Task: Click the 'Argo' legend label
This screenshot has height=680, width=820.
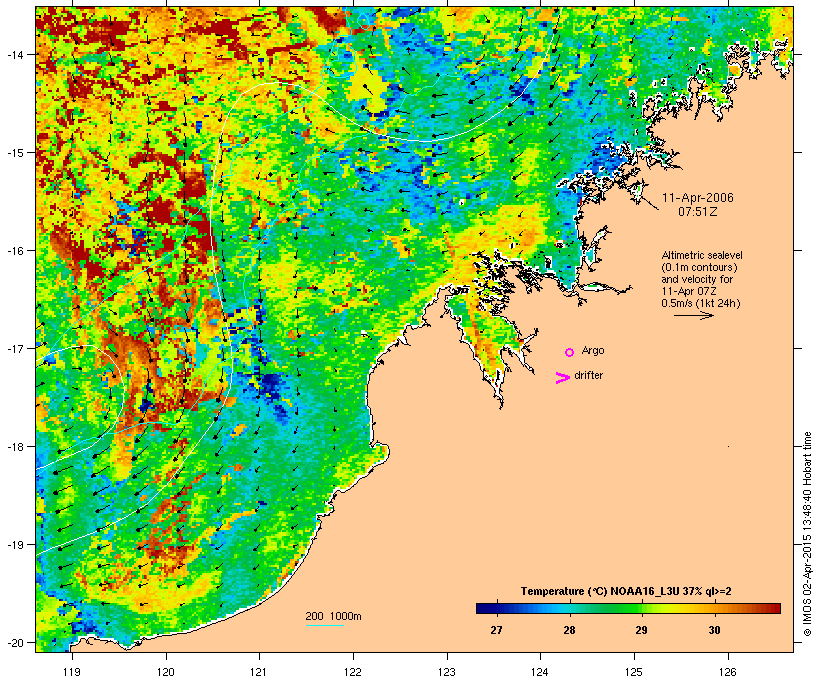Action: (593, 350)
